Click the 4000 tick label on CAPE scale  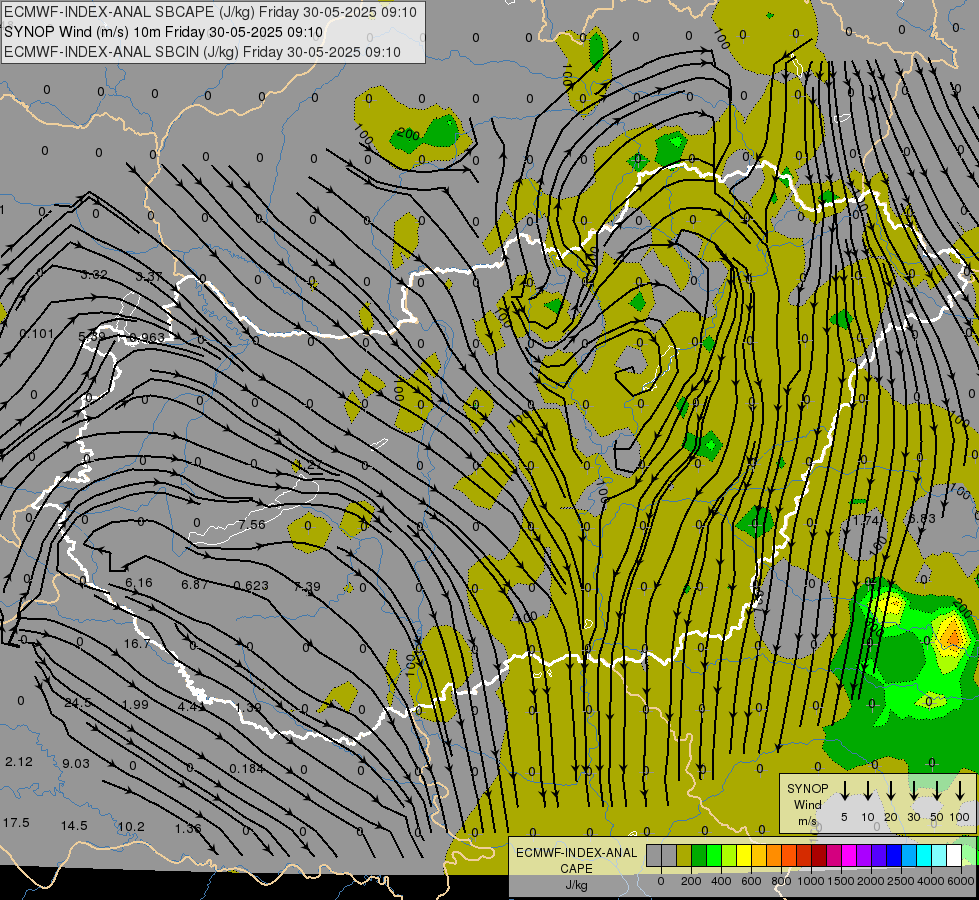(931, 881)
